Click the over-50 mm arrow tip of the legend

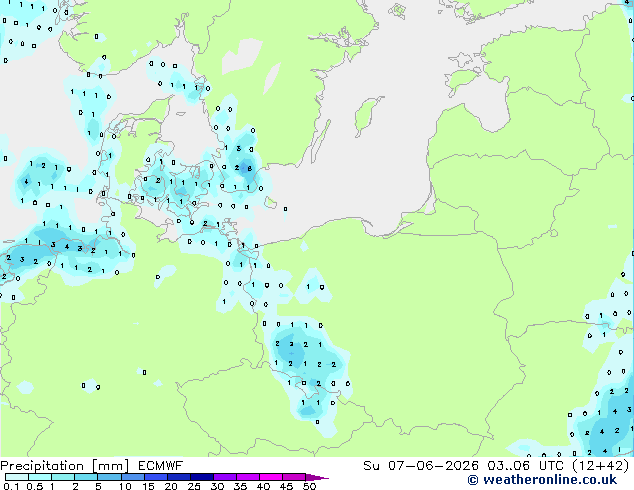pyautogui.click(x=317, y=477)
